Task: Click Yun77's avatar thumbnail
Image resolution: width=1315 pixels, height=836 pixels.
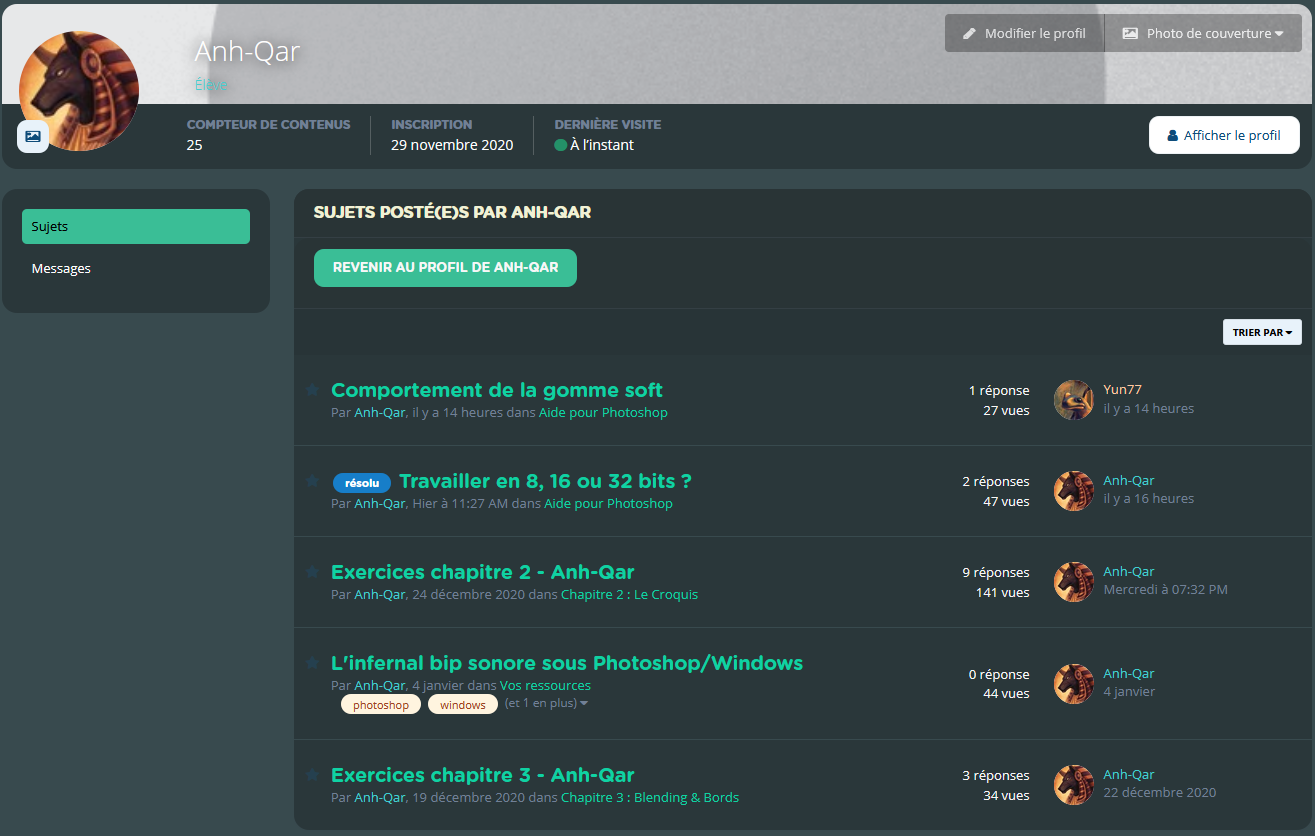Action: coord(1074,400)
